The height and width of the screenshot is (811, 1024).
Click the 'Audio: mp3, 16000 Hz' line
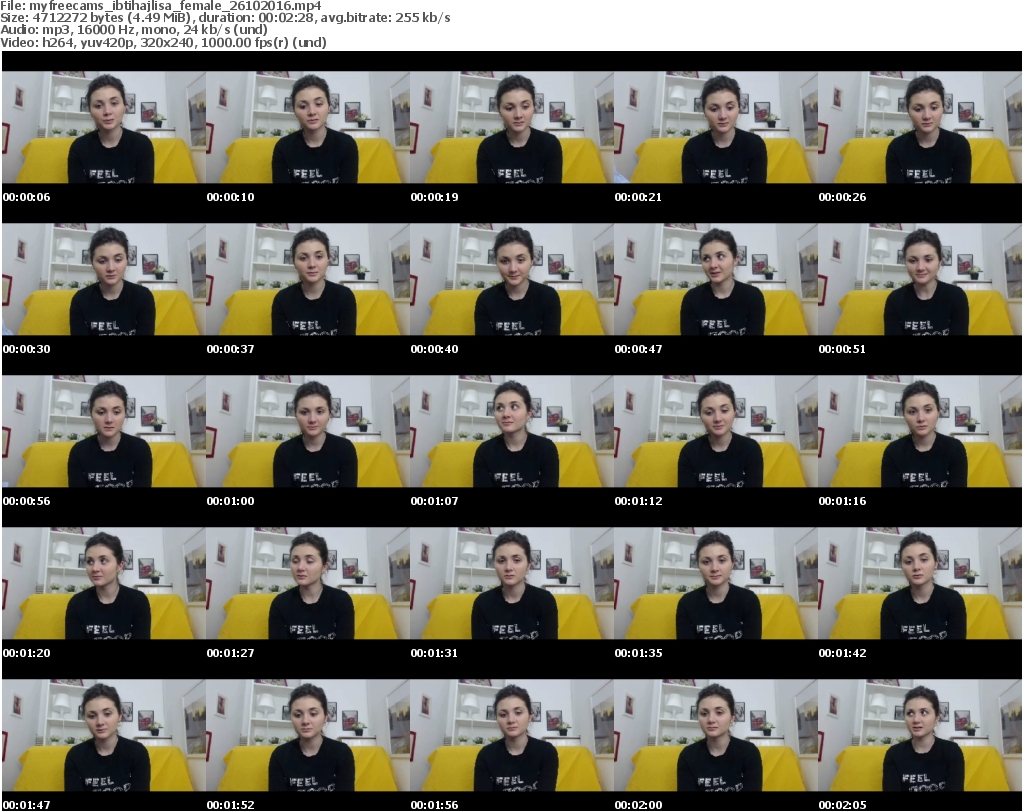tap(134, 29)
